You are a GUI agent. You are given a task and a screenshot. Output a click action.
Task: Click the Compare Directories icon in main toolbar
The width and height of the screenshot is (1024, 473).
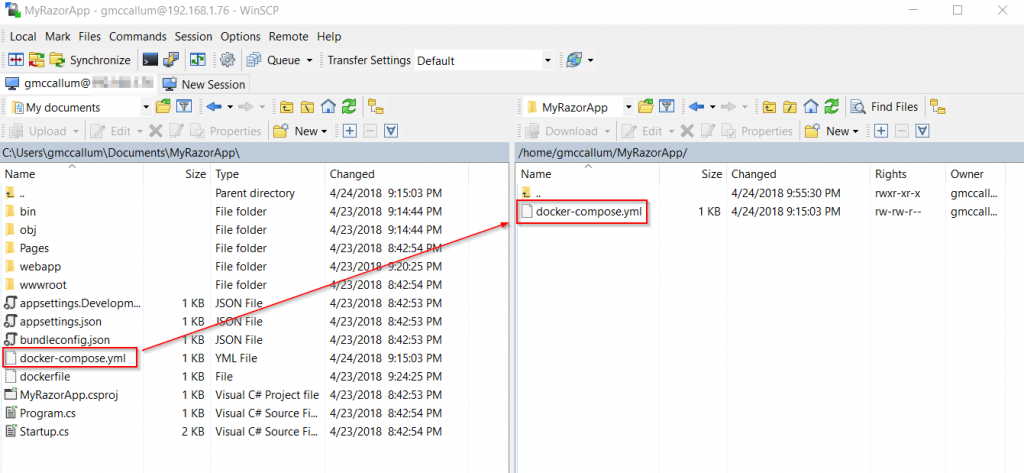point(16,60)
